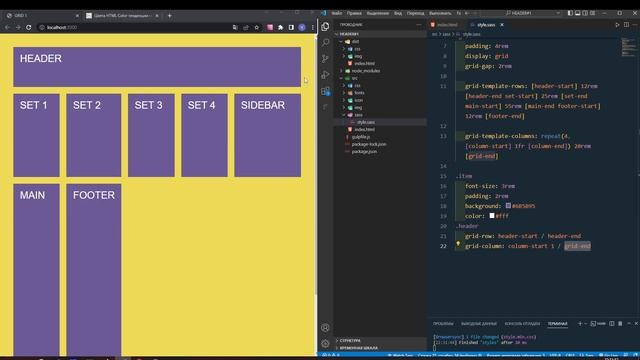Switch to the index.html editor tab
The image size is (640, 360).
click(x=447, y=25)
